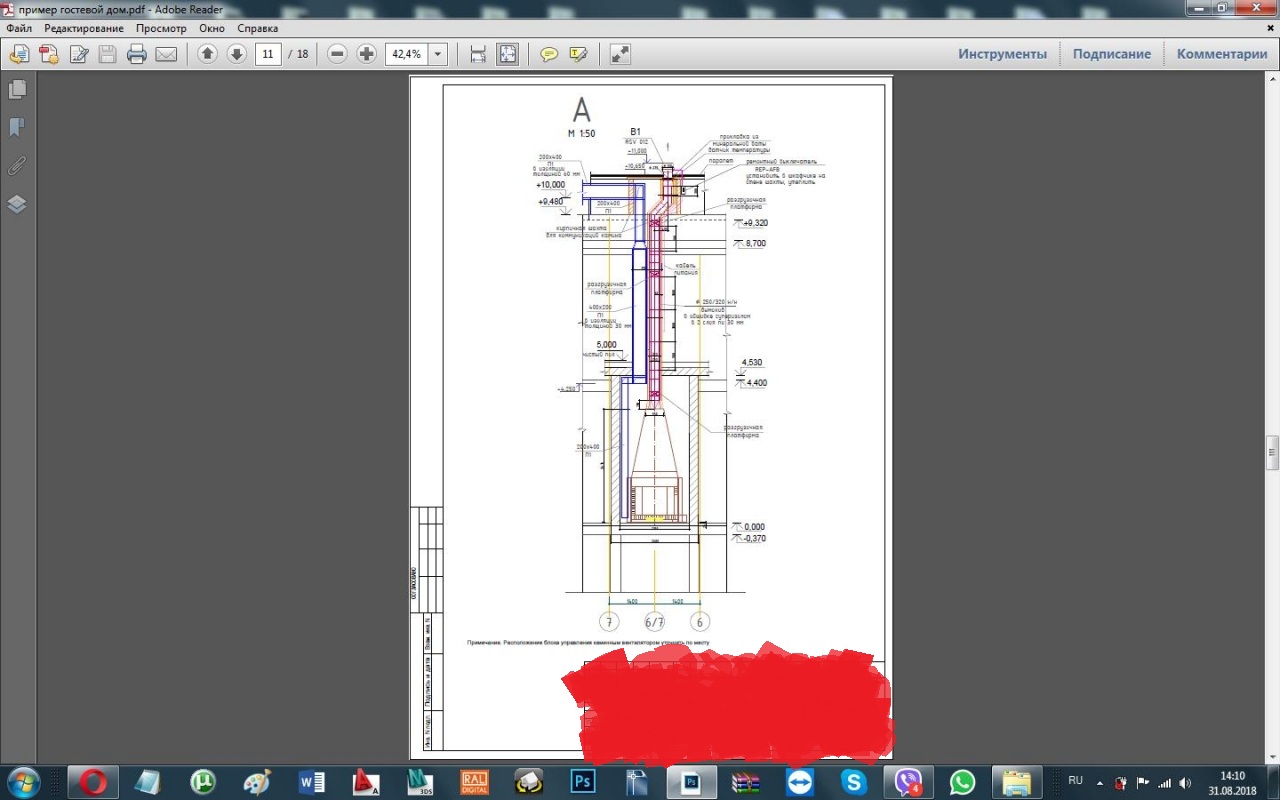Open the Инструменты pane
Screen dimensions: 1280x800
point(1002,54)
